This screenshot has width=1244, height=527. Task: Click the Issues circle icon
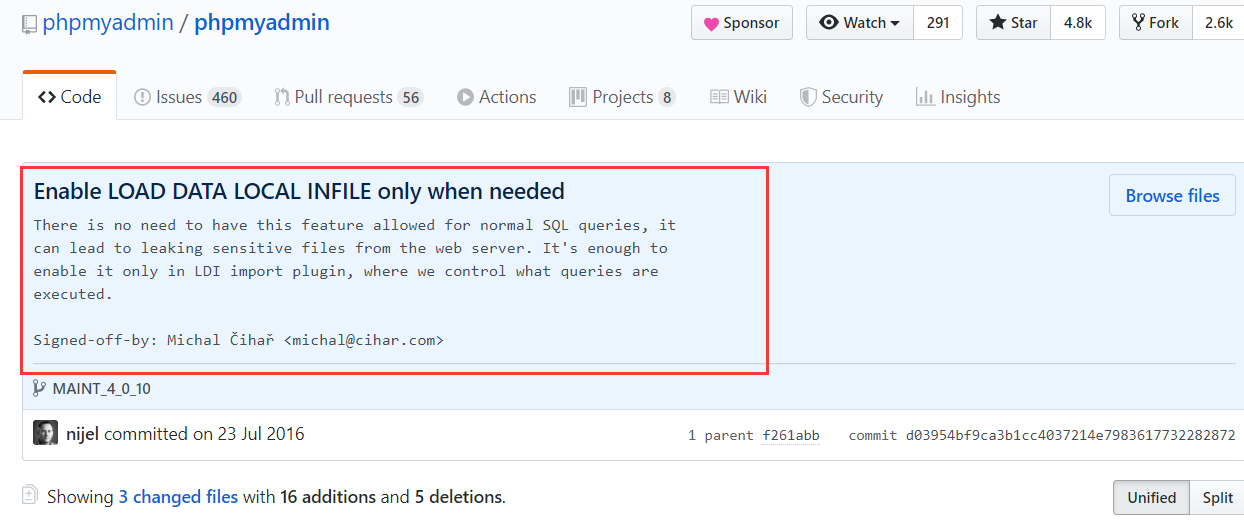click(142, 97)
